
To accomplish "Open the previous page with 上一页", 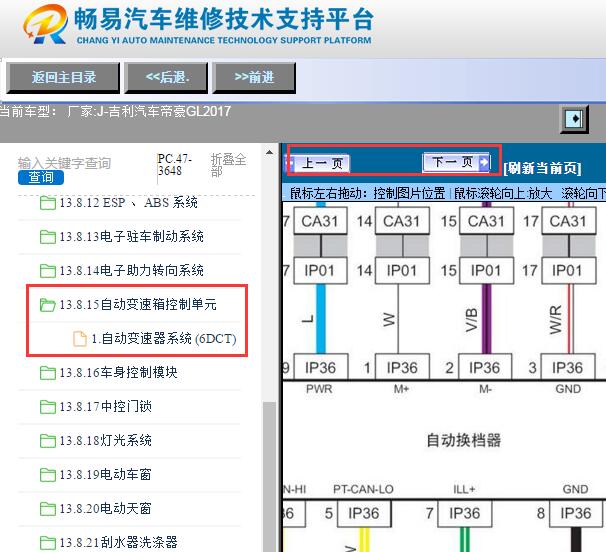I will (319, 163).
